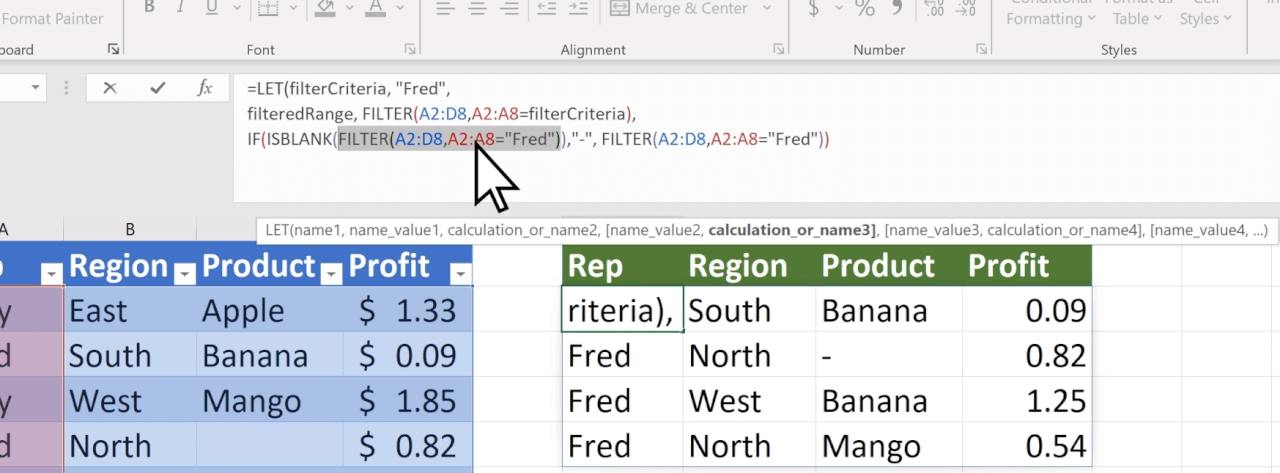This screenshot has height=473, width=1280.
Task: Cancel the formula entry with X
Action: [110, 88]
